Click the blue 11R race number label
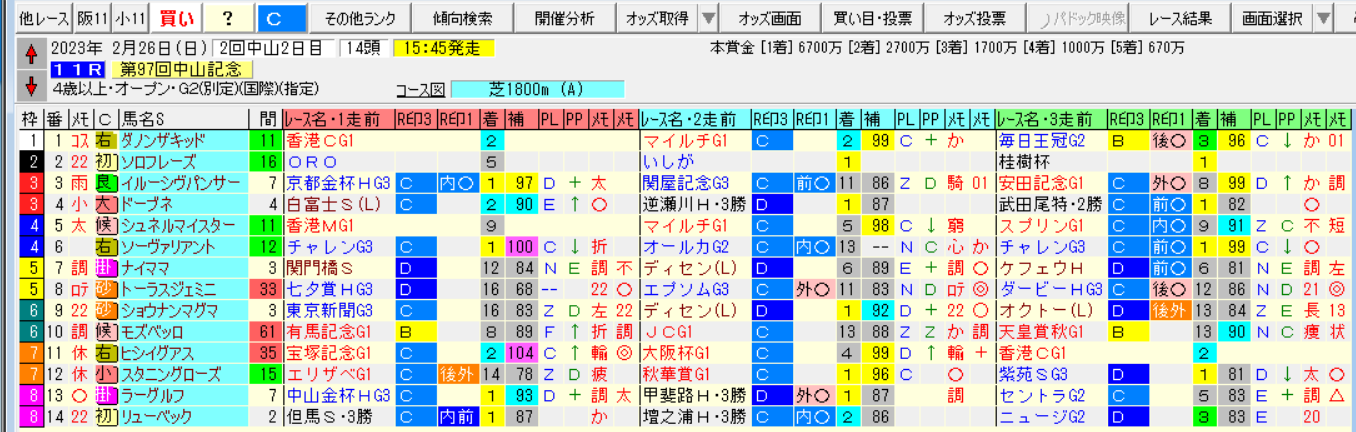 point(77,69)
